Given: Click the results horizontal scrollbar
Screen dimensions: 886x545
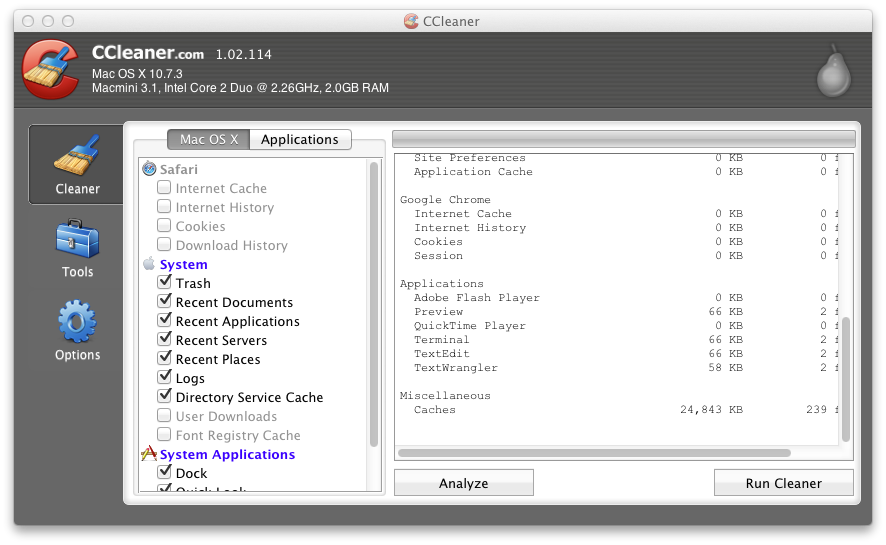Looking at the screenshot, I should (x=594, y=452).
